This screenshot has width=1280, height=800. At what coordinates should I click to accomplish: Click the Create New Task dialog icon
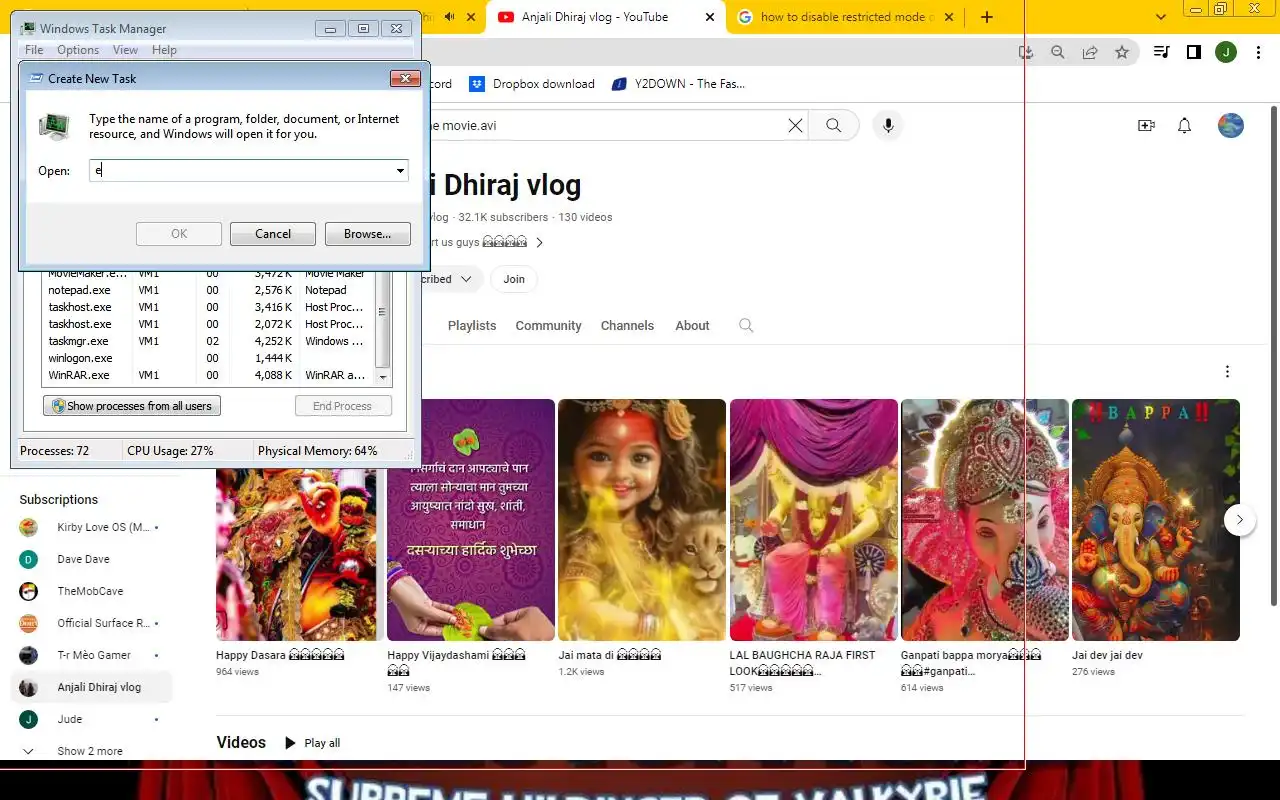(x=37, y=78)
